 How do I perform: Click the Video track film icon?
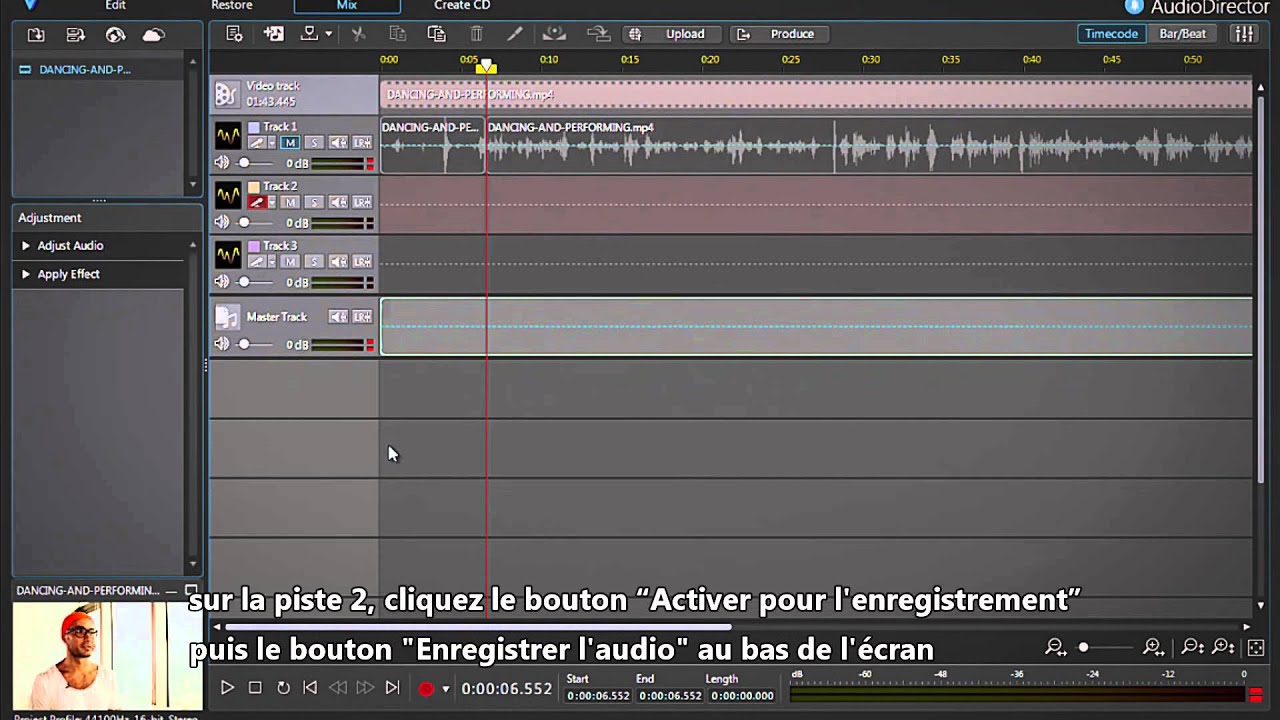tap(227, 93)
